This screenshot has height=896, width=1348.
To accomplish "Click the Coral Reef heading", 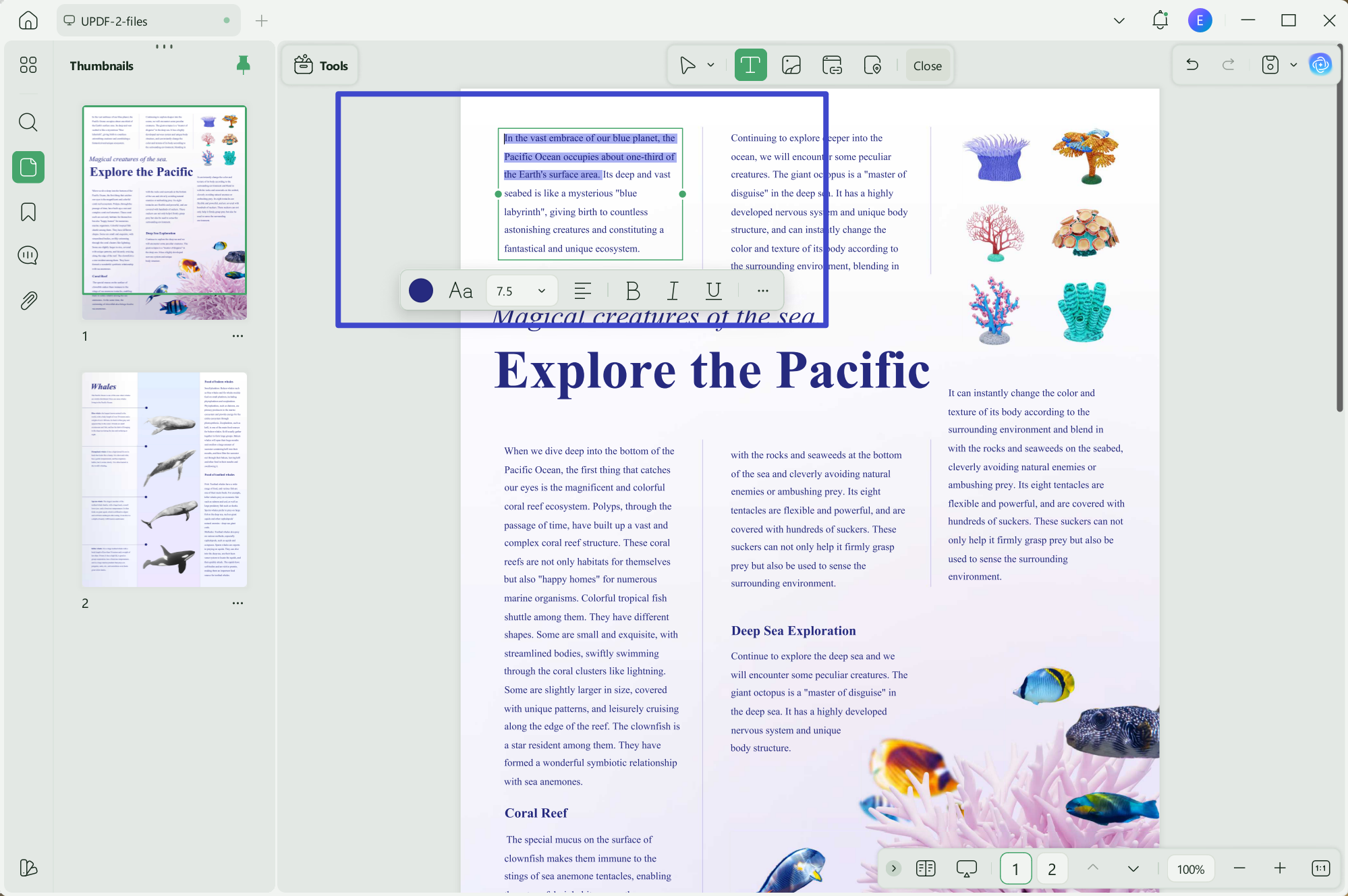I will click(x=536, y=813).
